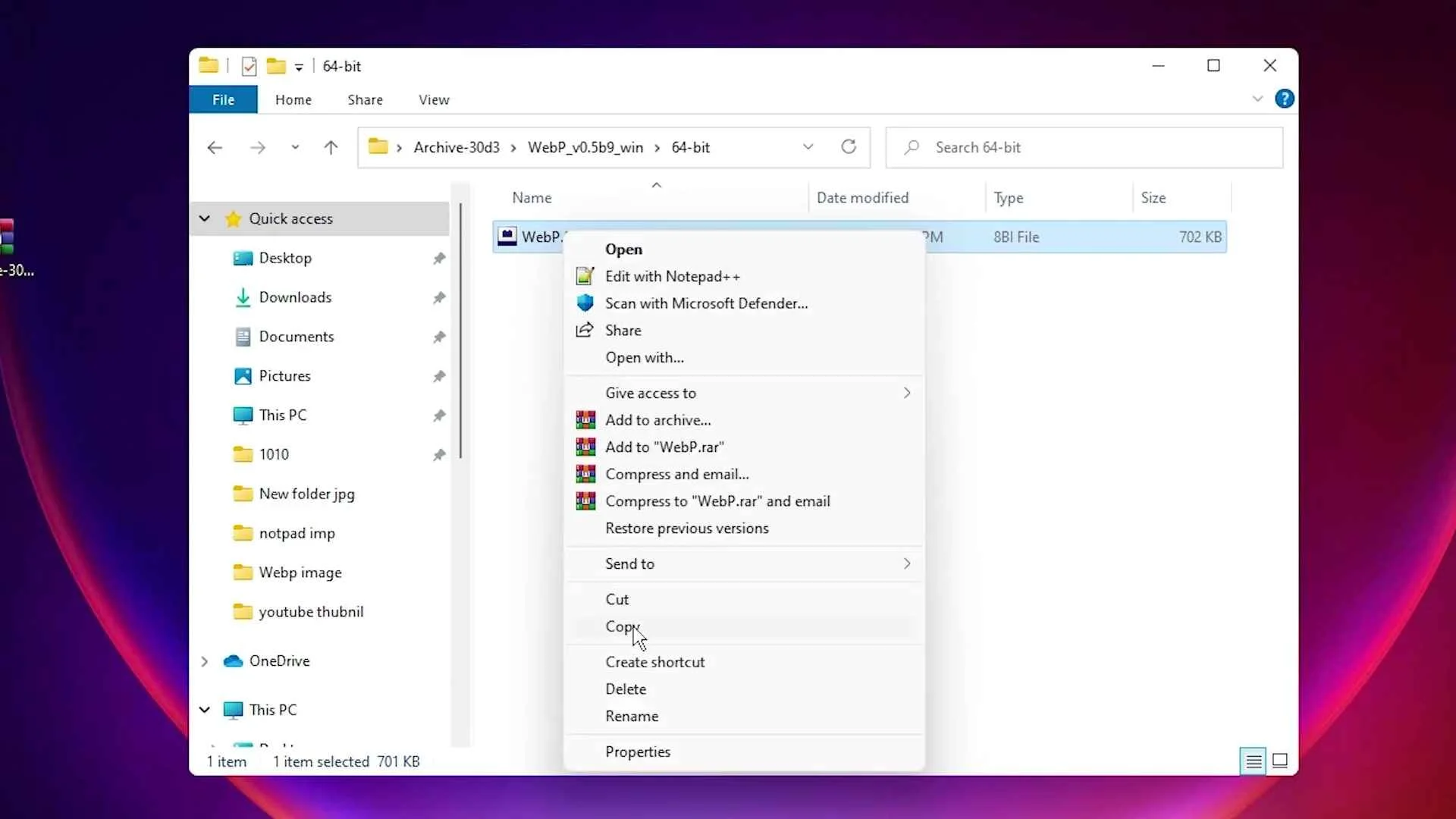The height and width of the screenshot is (819, 1456).
Task: Switch to the View ribbon tab
Action: coord(434,99)
